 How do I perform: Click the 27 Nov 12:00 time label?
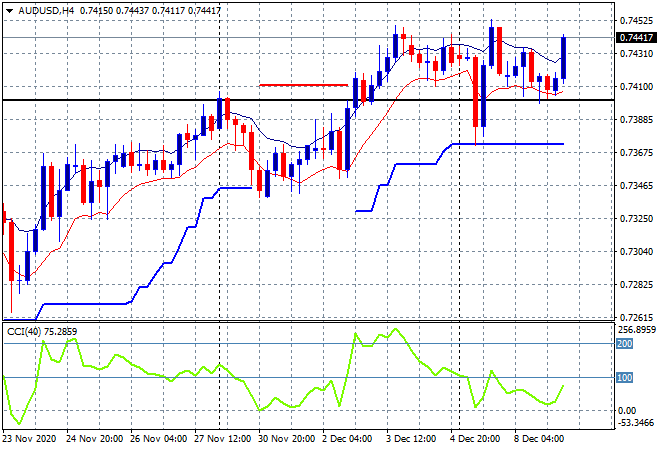point(223,439)
